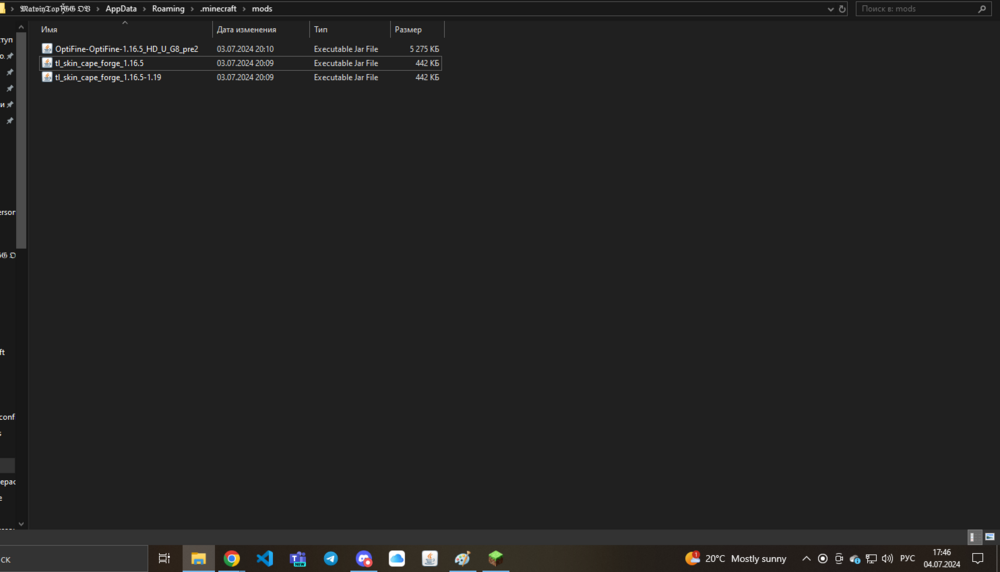
Task: Select file tl_skin_cape_forge_1.16.5
Action: pyautogui.click(x=99, y=62)
